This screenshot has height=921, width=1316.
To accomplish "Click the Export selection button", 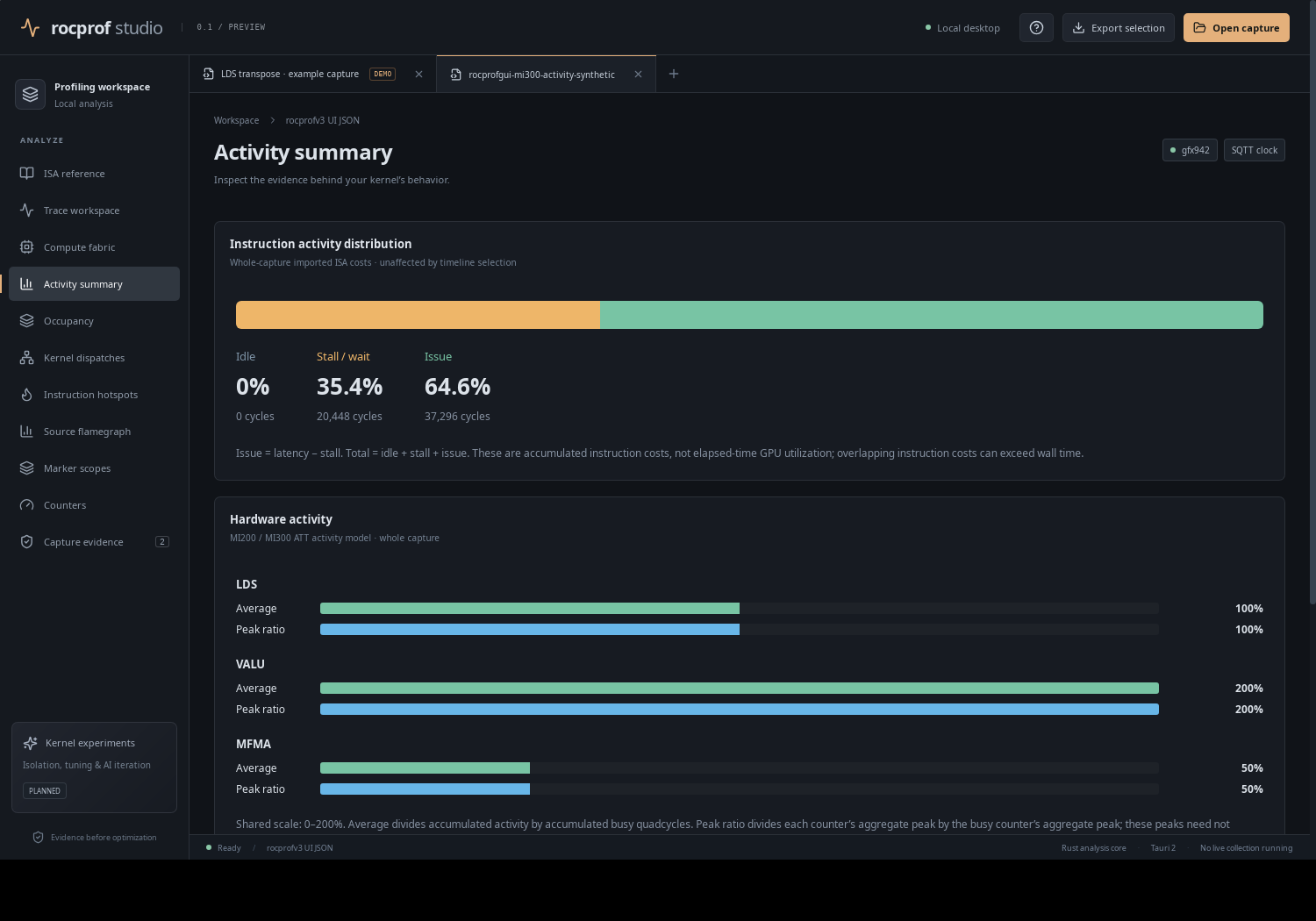I will (x=1119, y=27).
